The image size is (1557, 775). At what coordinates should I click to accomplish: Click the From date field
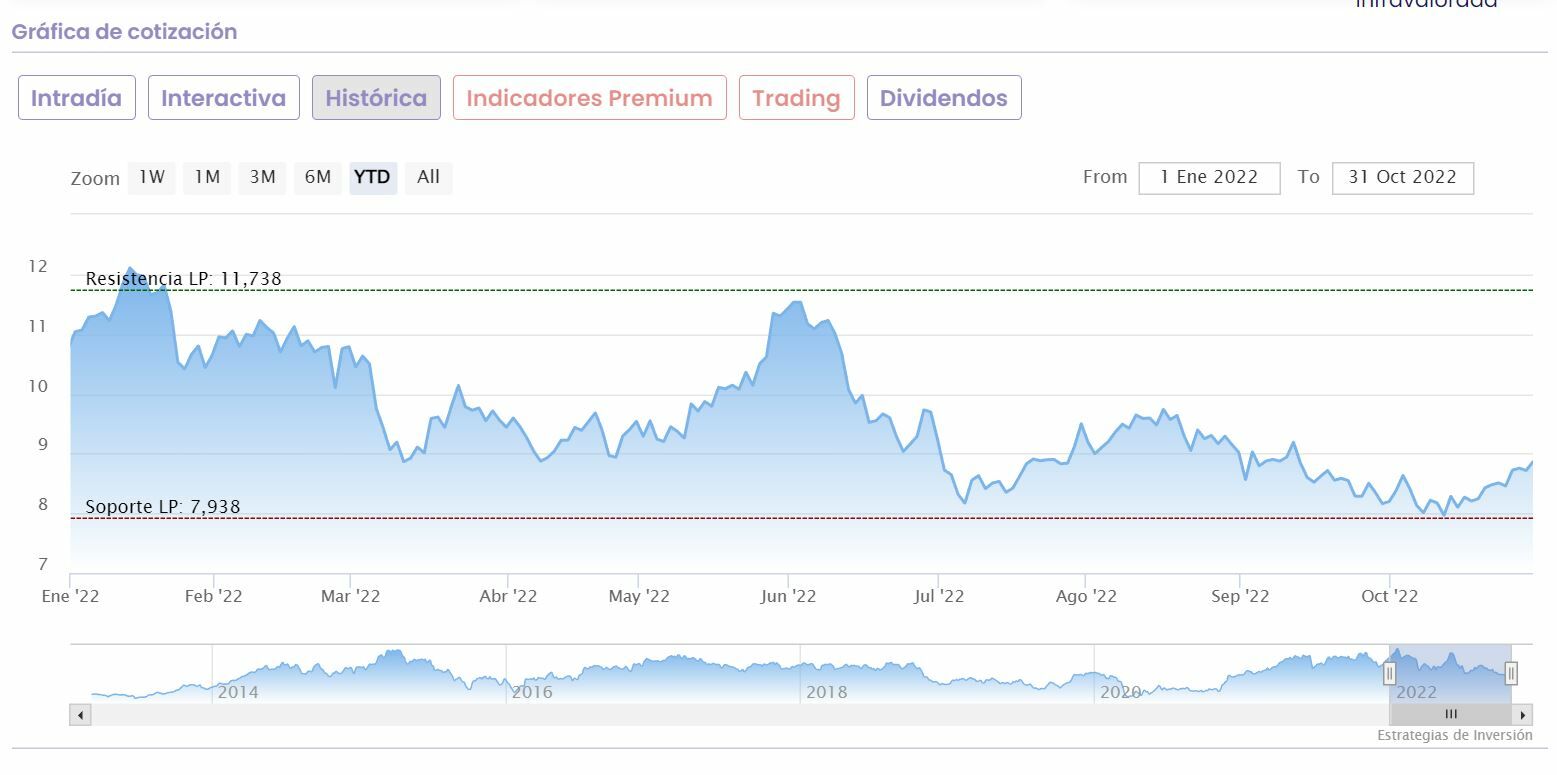(x=1209, y=178)
